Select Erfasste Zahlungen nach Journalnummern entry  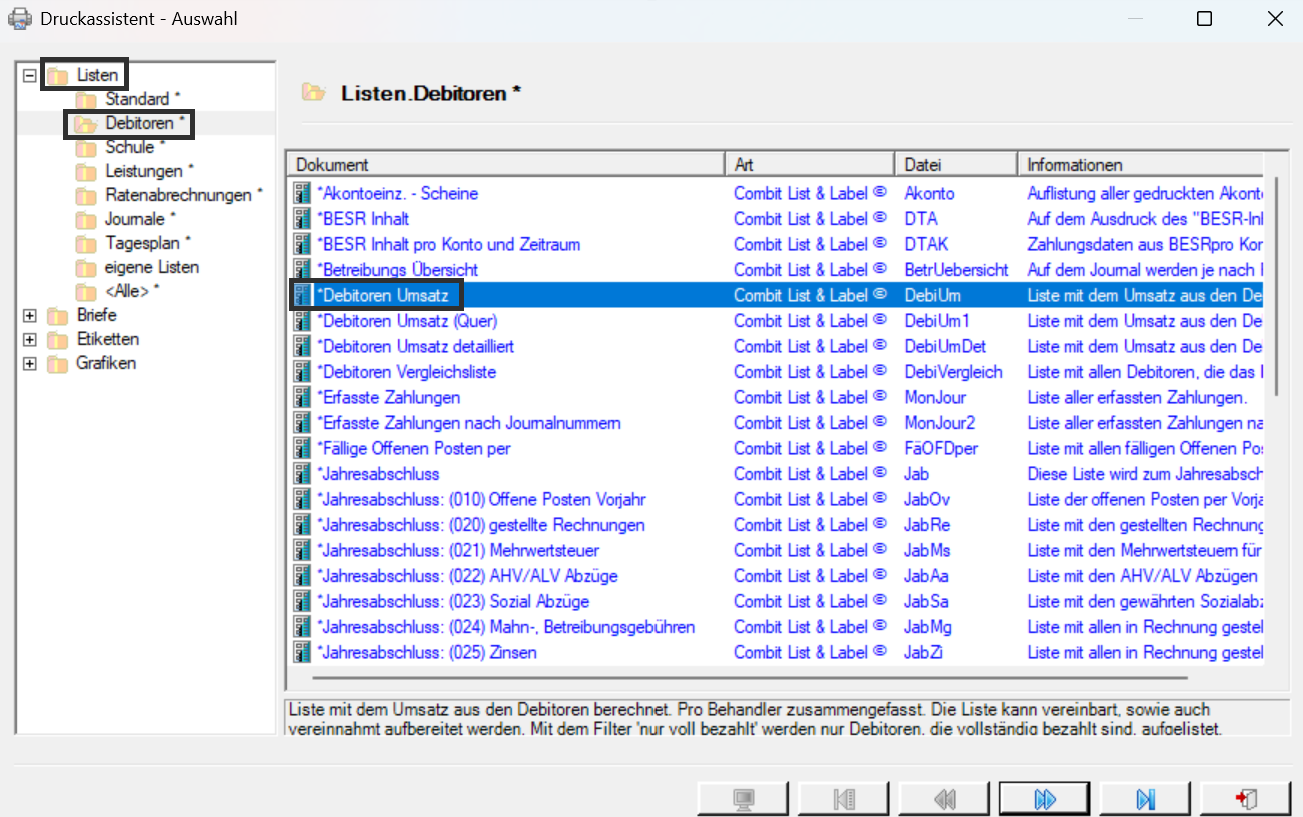(468, 422)
